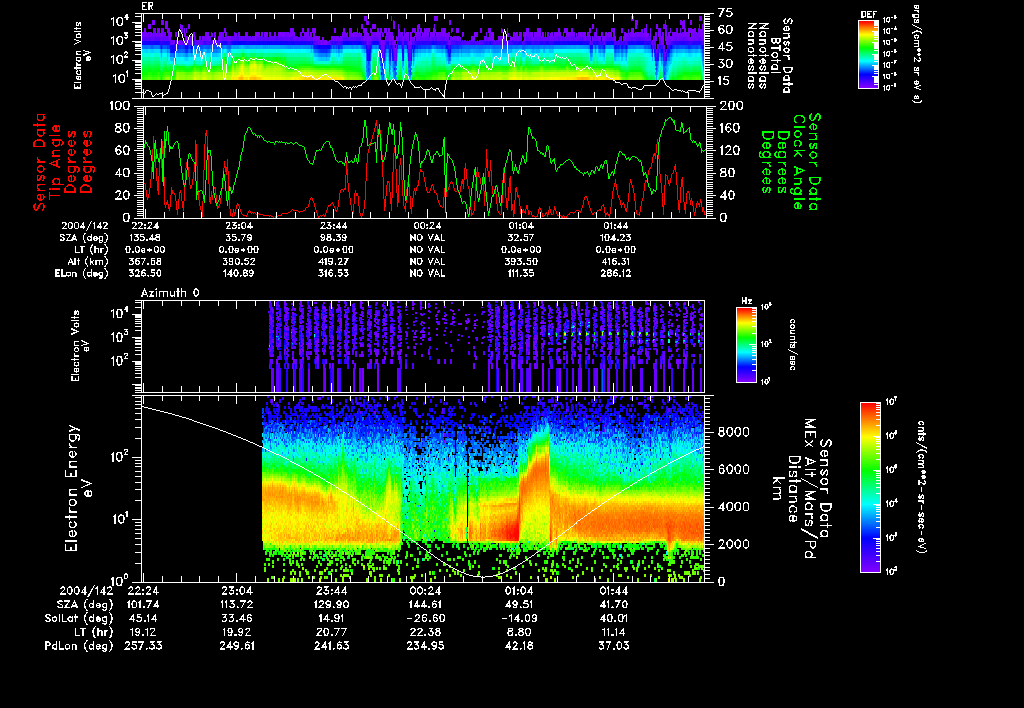Image resolution: width=1024 pixels, height=708 pixels.
Task: Click the PdLon value 234.95
Action: point(426,646)
